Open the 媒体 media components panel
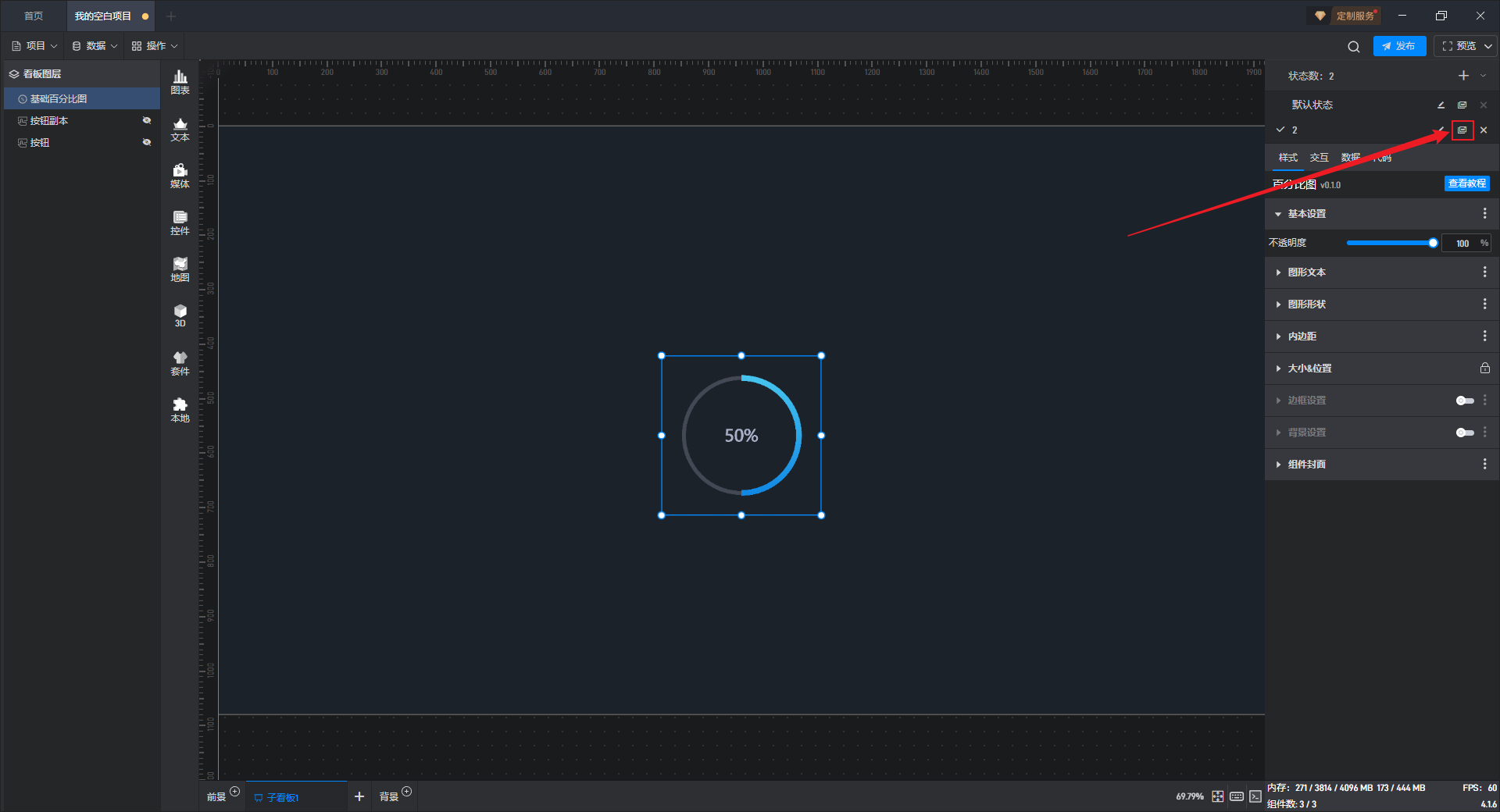Screen dimensions: 1500x812 point(180,176)
